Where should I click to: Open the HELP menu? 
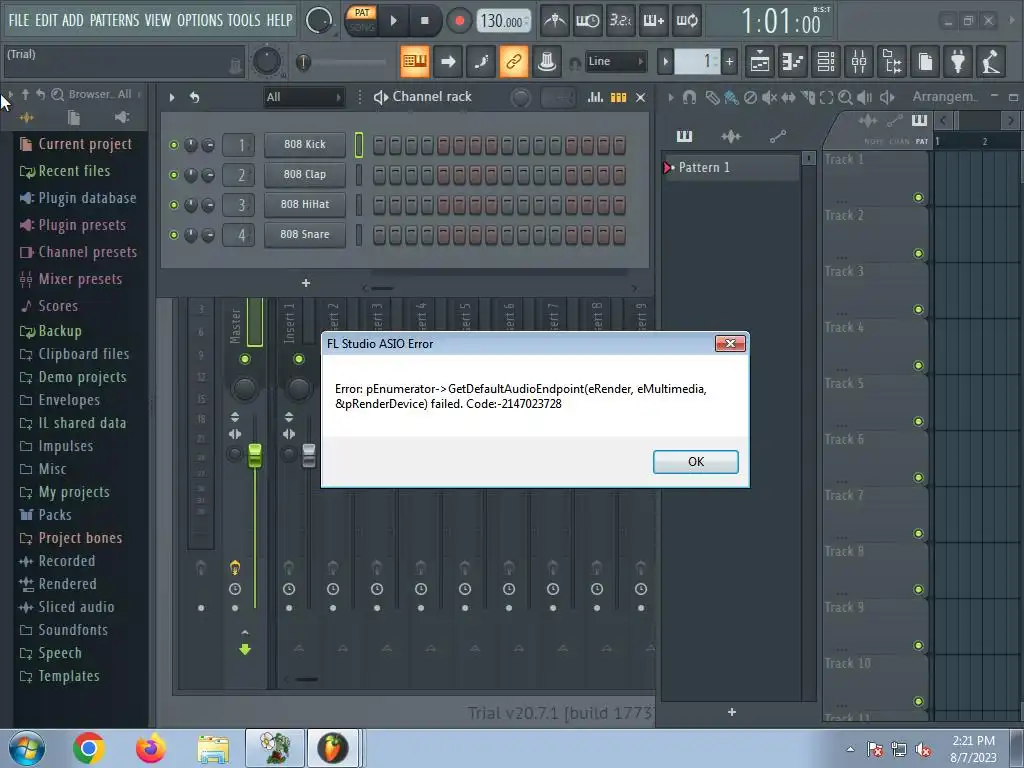(x=279, y=20)
